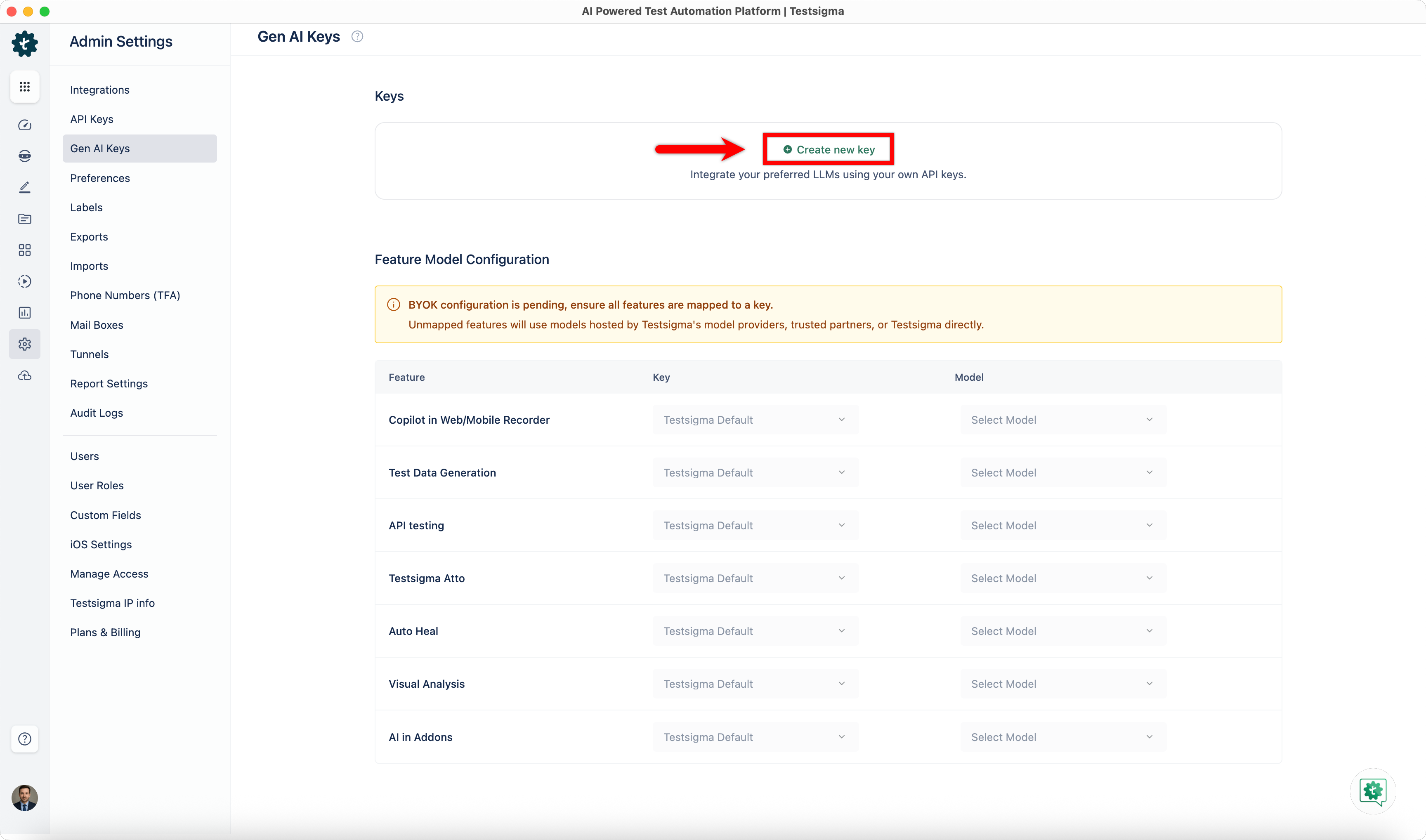This screenshot has height=840, width=1426.
Task: Open the reports chart icon in sidebar
Action: tap(24, 312)
